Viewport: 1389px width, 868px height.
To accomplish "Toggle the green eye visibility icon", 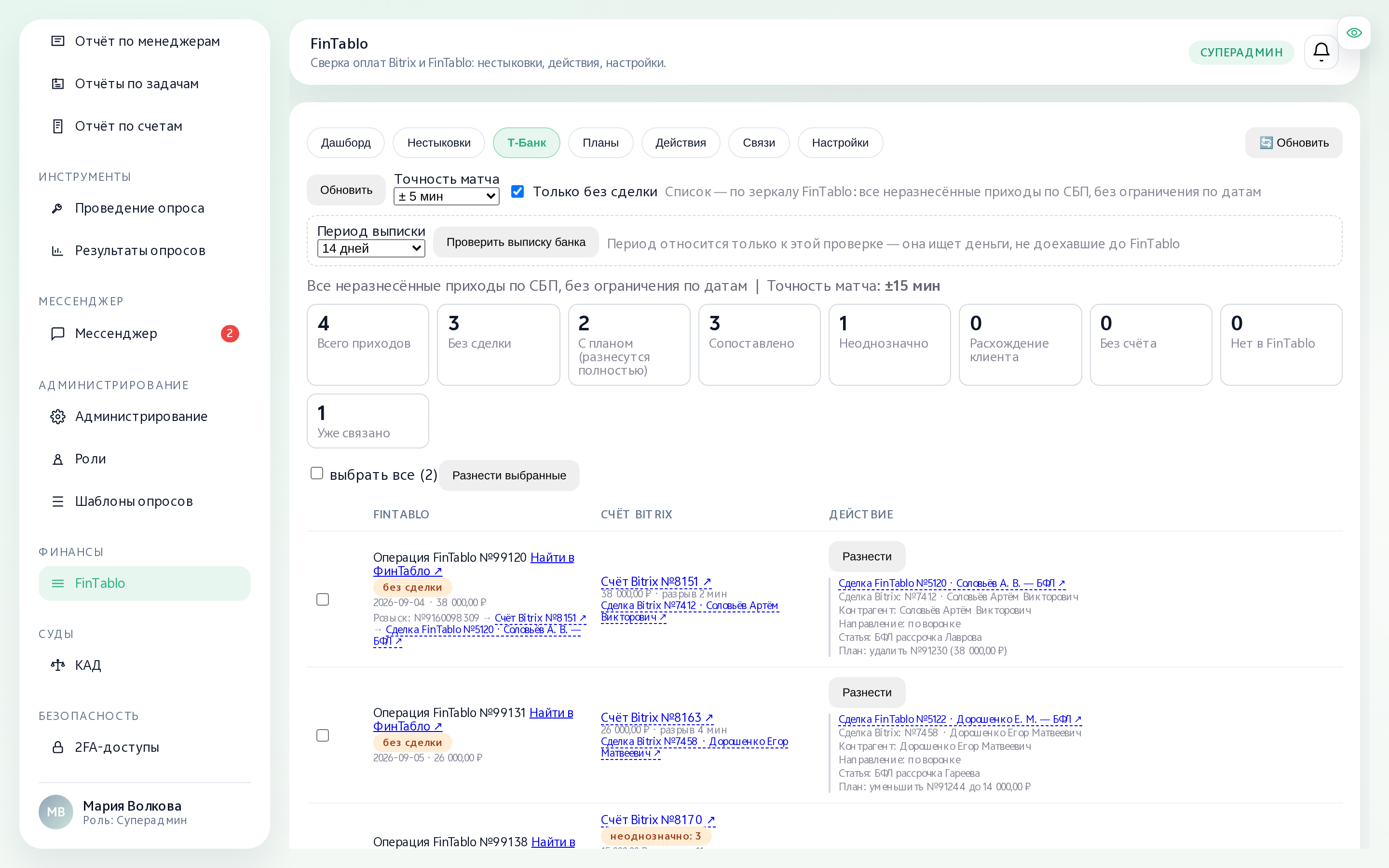I will click(x=1354, y=33).
